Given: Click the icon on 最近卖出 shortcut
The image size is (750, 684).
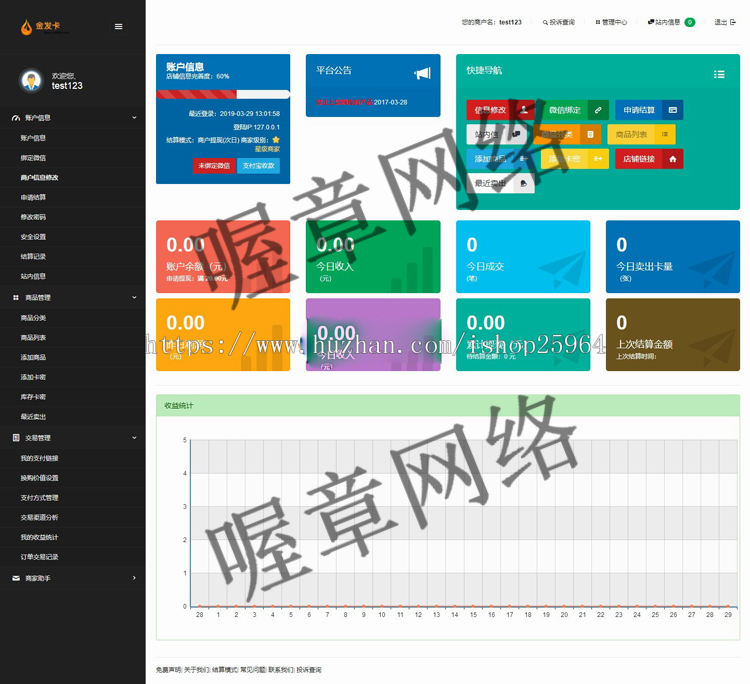Looking at the screenshot, I should 524,183.
